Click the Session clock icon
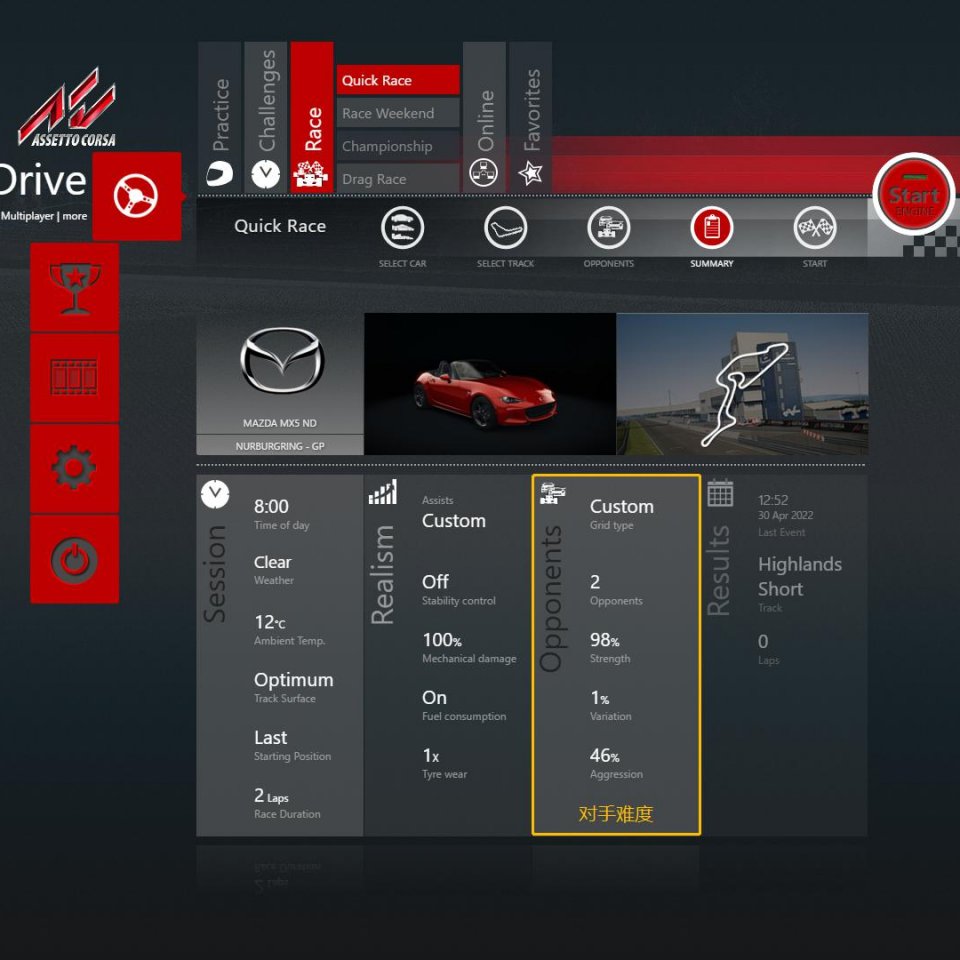 [215, 493]
